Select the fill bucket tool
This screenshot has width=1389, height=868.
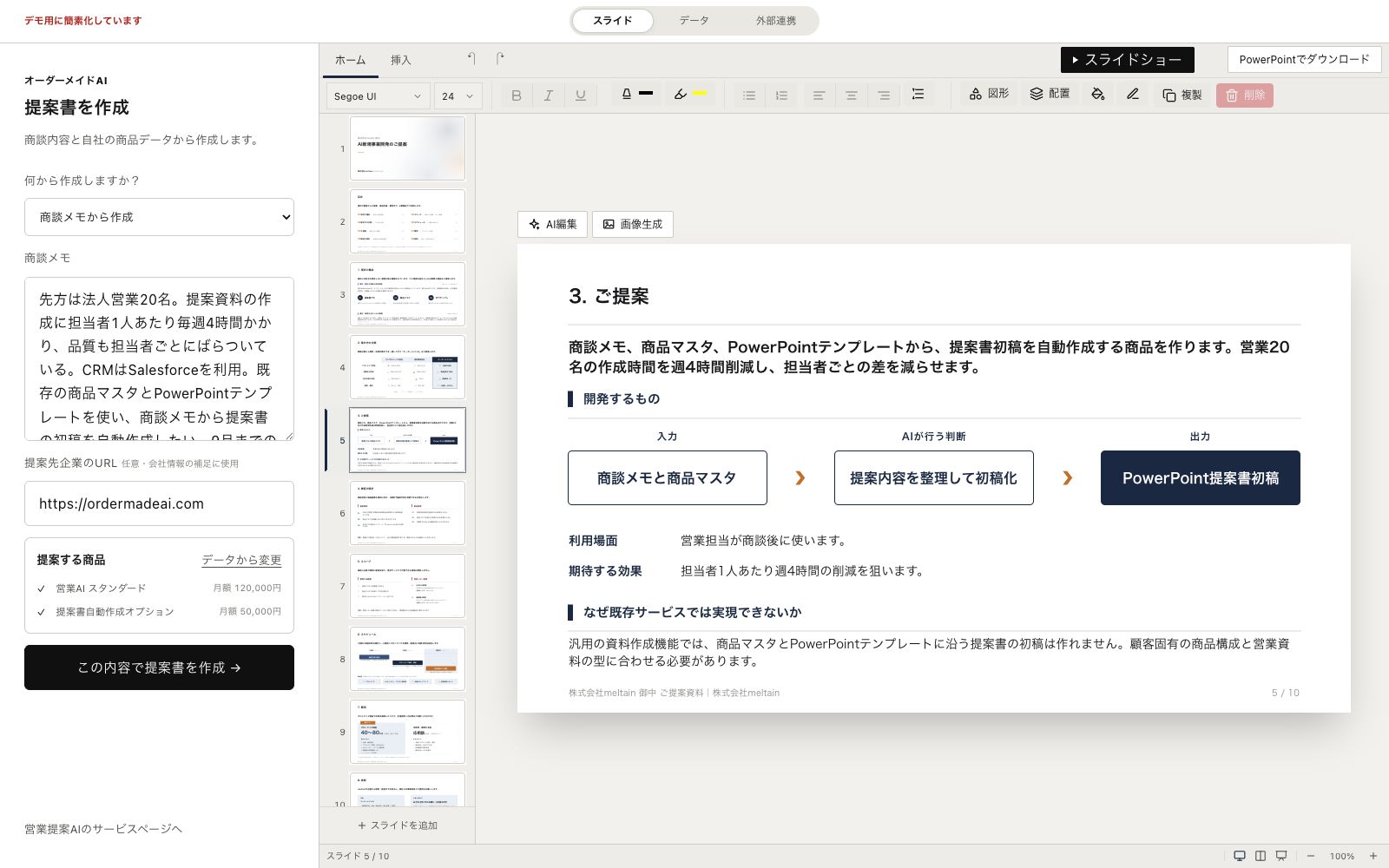coord(1098,94)
